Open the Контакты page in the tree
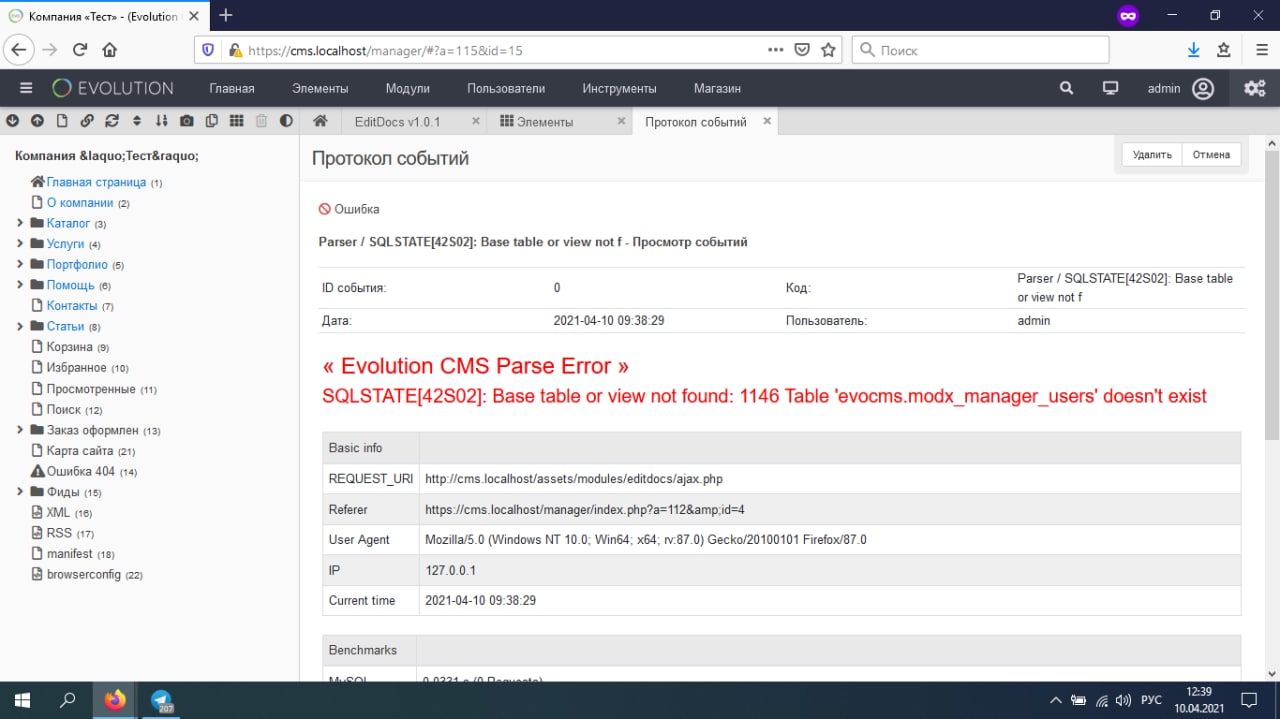This screenshot has width=1280, height=719. 72,305
